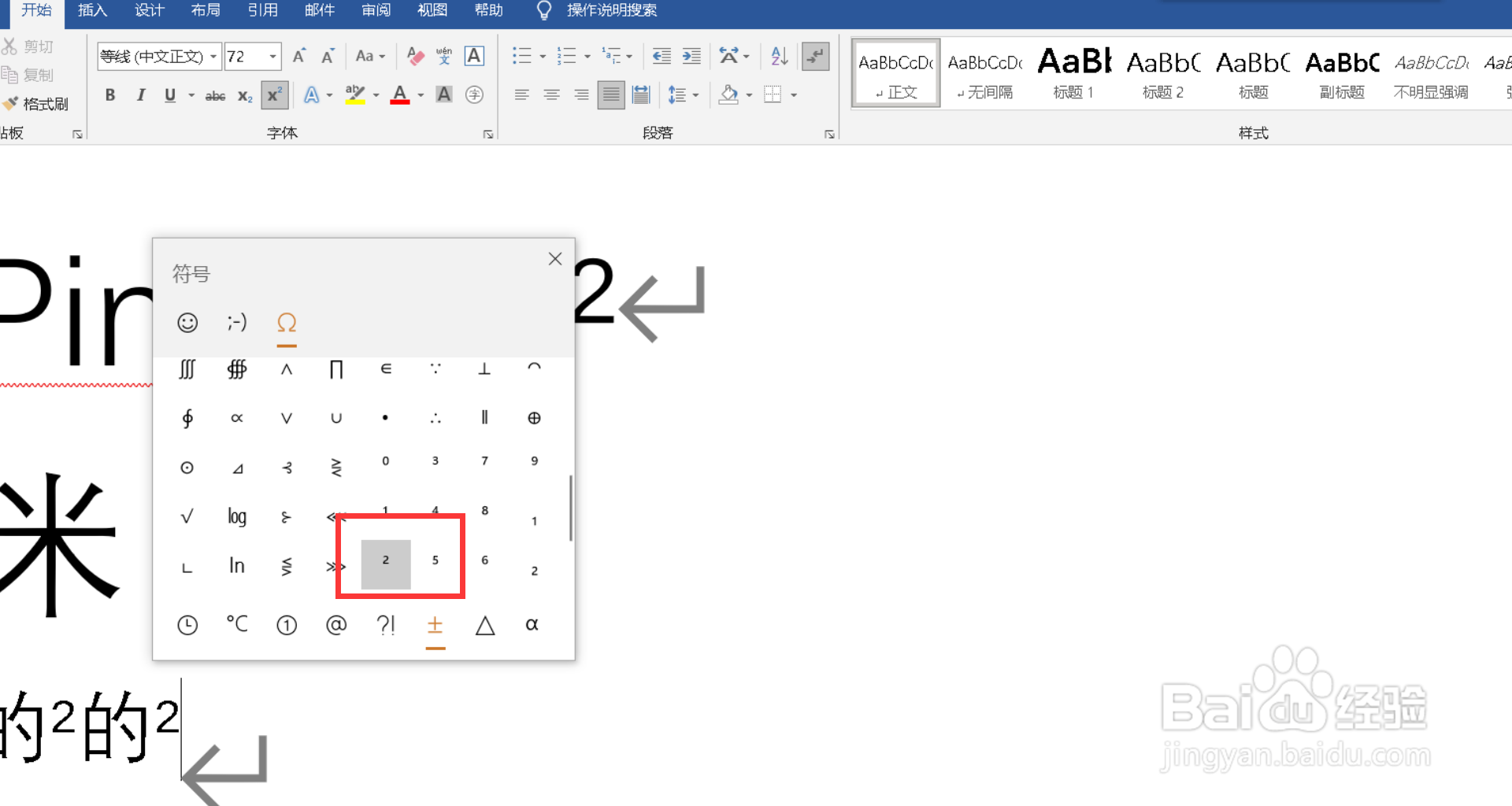This screenshot has width=1512, height=806.
Task: Apply 无间隔 style
Action: click(x=984, y=73)
